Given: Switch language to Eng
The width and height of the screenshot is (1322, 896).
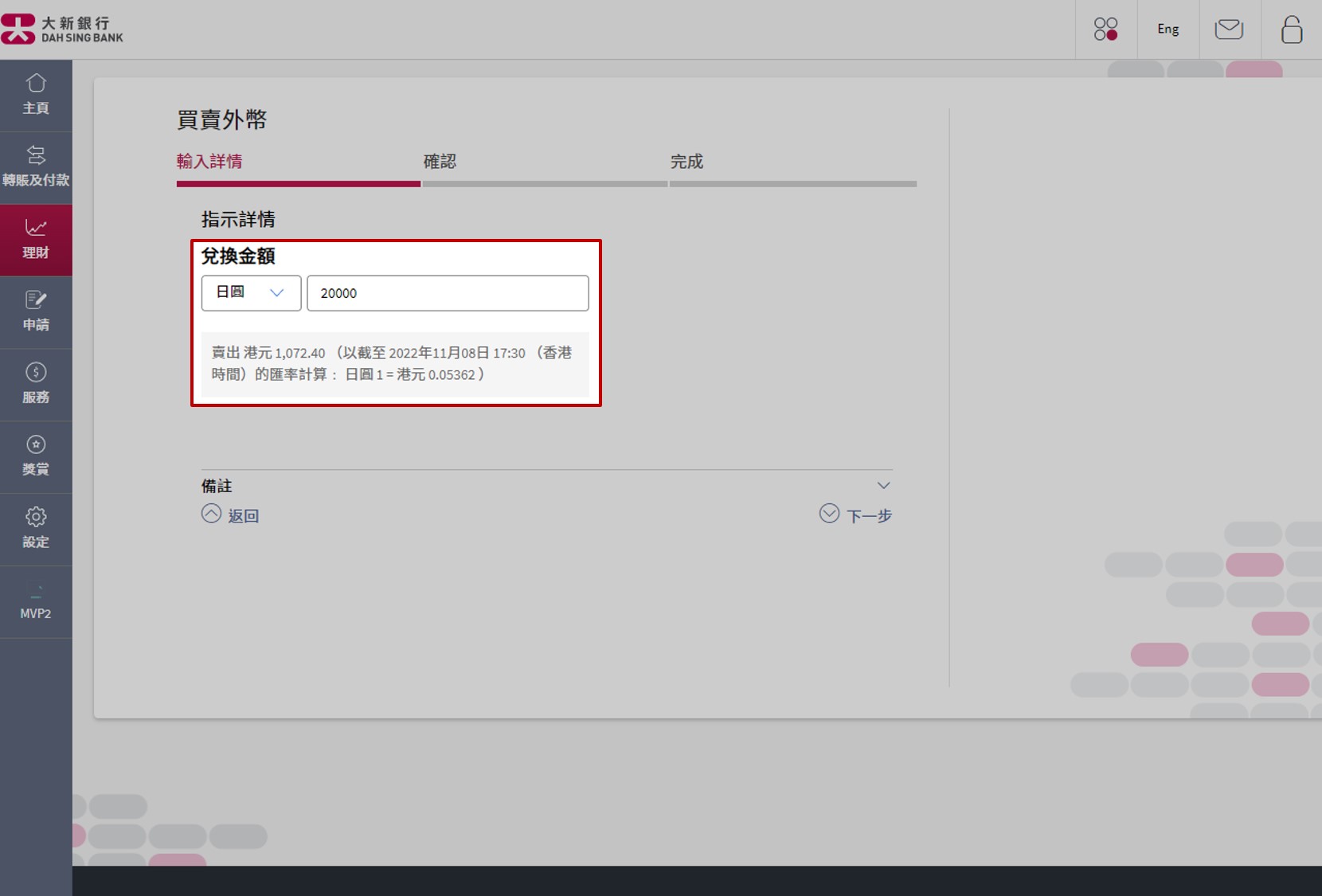Looking at the screenshot, I should tap(1168, 29).
